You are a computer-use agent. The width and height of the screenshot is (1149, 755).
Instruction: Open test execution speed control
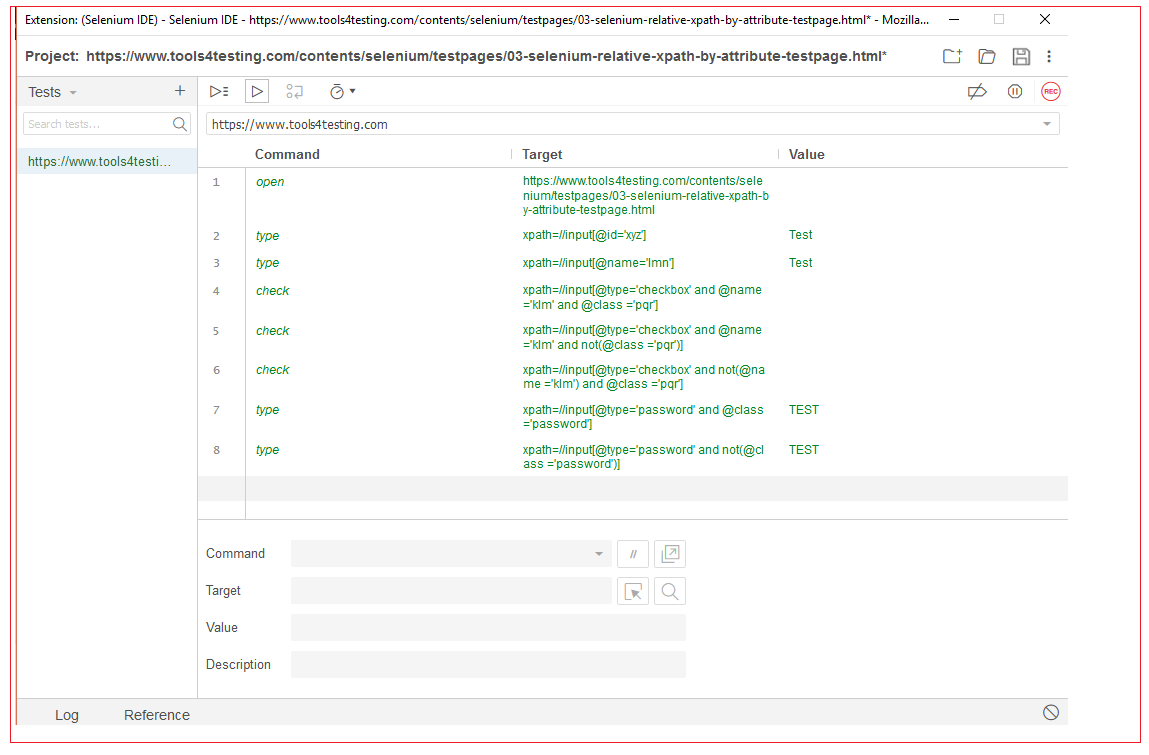(x=342, y=92)
